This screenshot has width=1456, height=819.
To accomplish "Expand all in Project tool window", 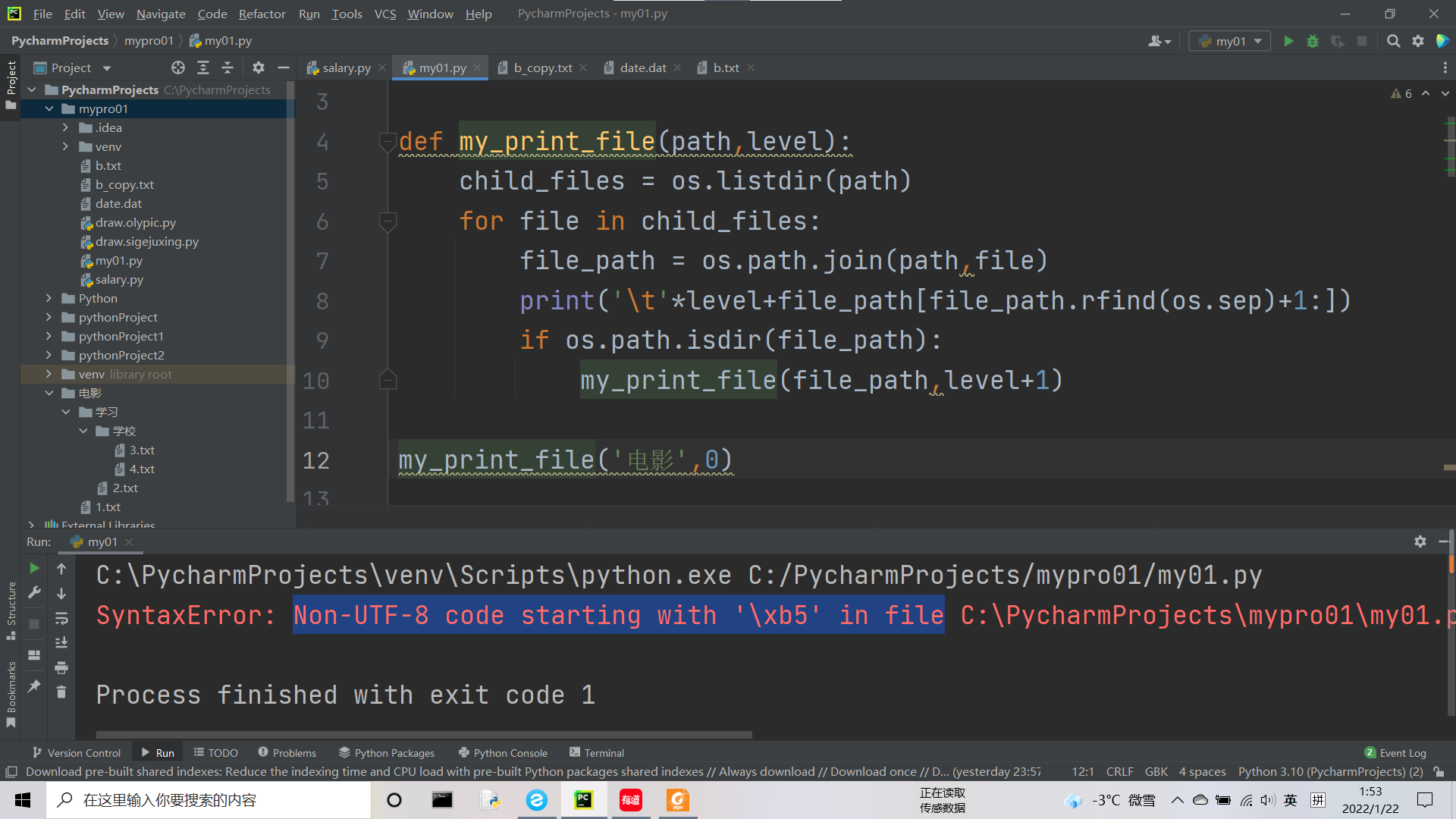I will [203, 67].
